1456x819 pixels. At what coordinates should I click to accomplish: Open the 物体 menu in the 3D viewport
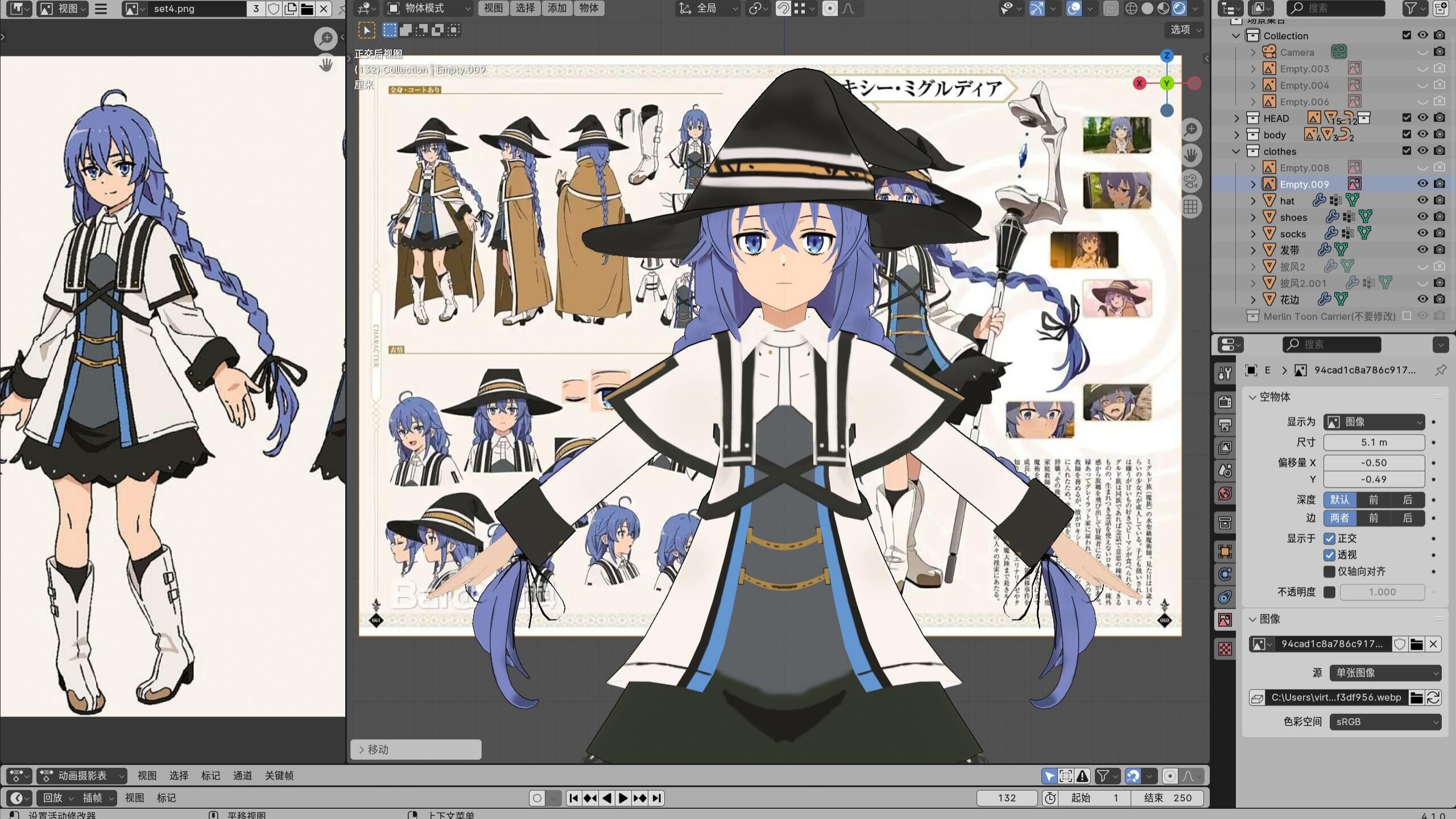[589, 9]
